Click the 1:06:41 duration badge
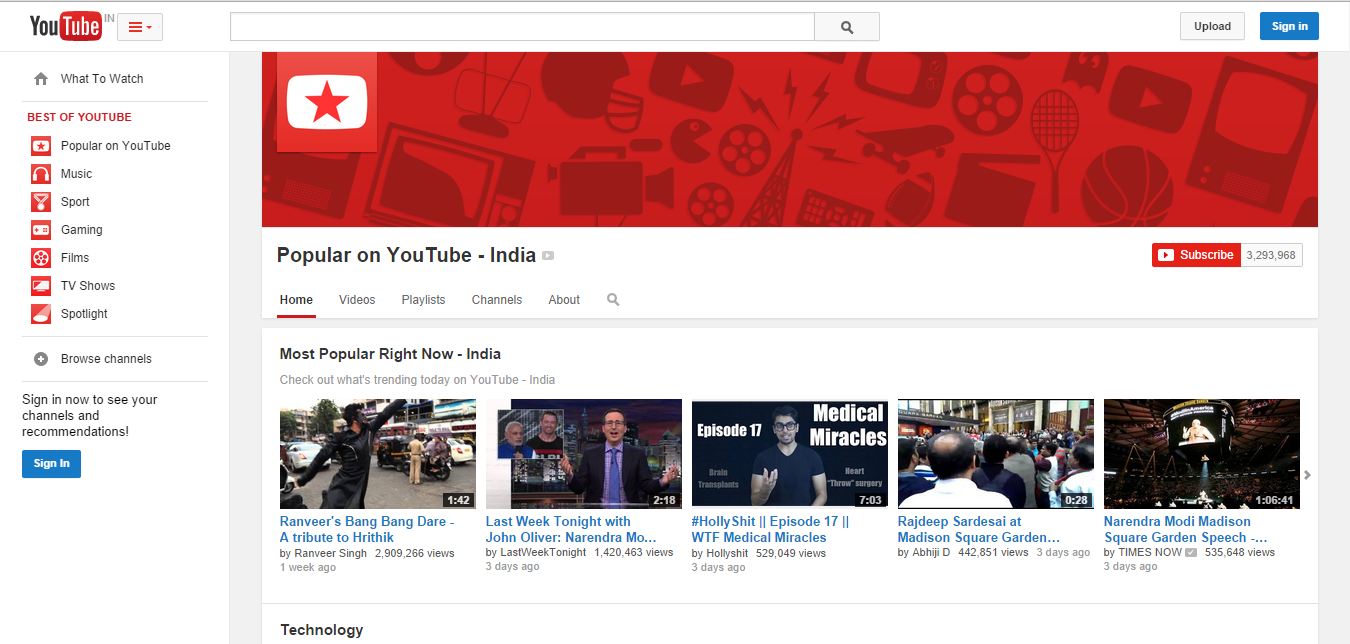This screenshot has height=644, width=1350. point(1274,500)
